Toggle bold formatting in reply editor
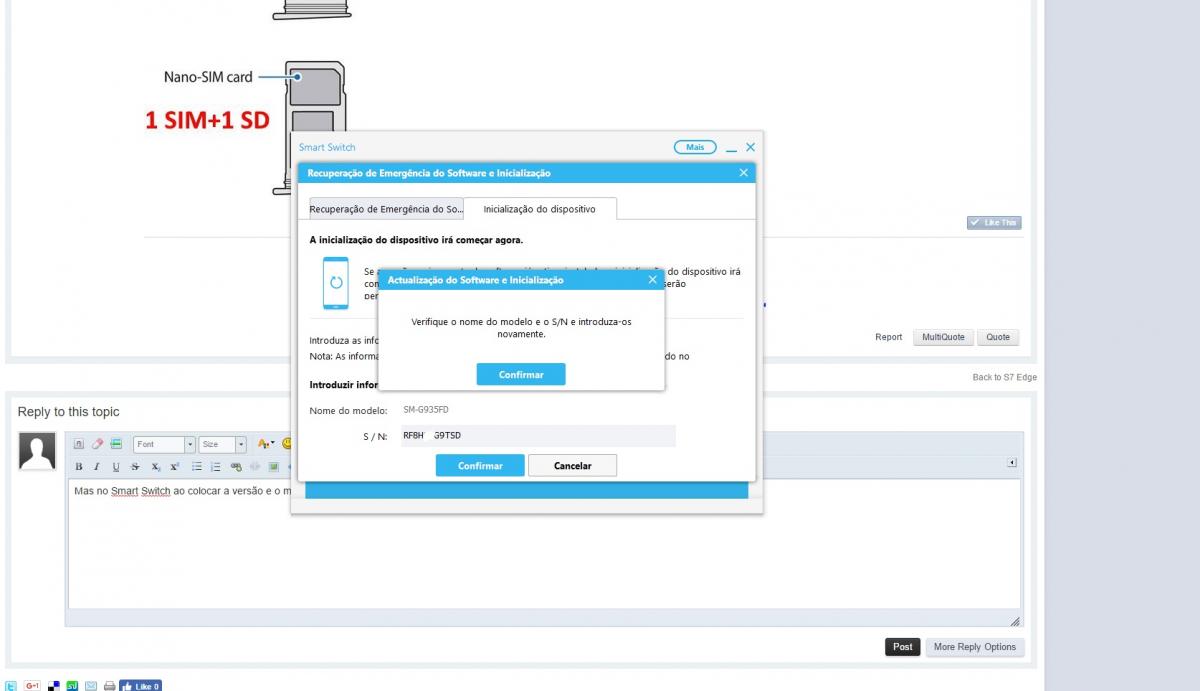 click(x=79, y=467)
